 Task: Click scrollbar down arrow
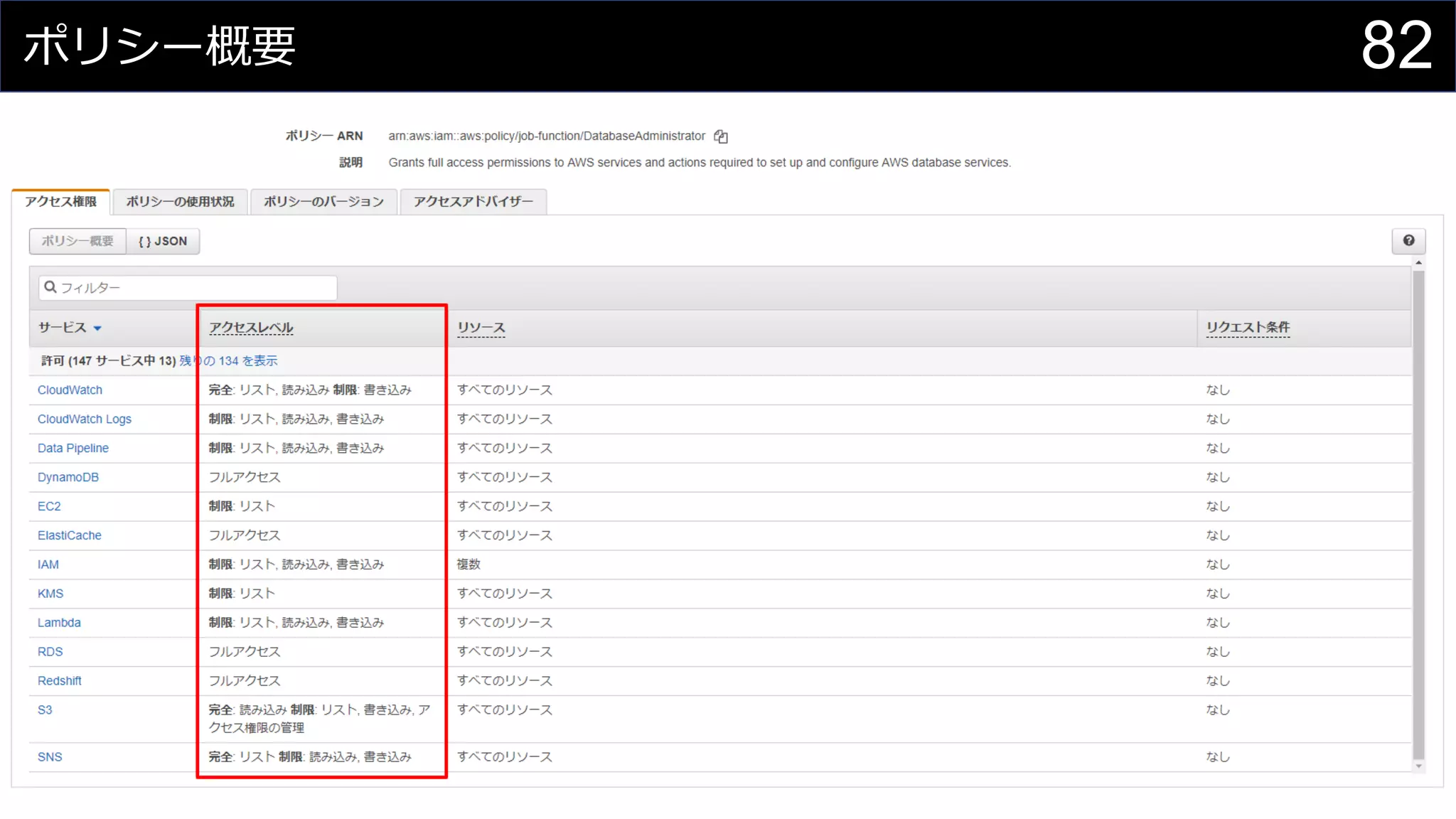1418,766
